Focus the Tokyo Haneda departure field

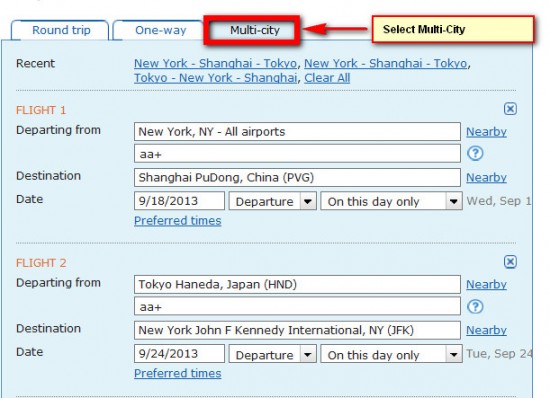pyautogui.click(x=297, y=284)
